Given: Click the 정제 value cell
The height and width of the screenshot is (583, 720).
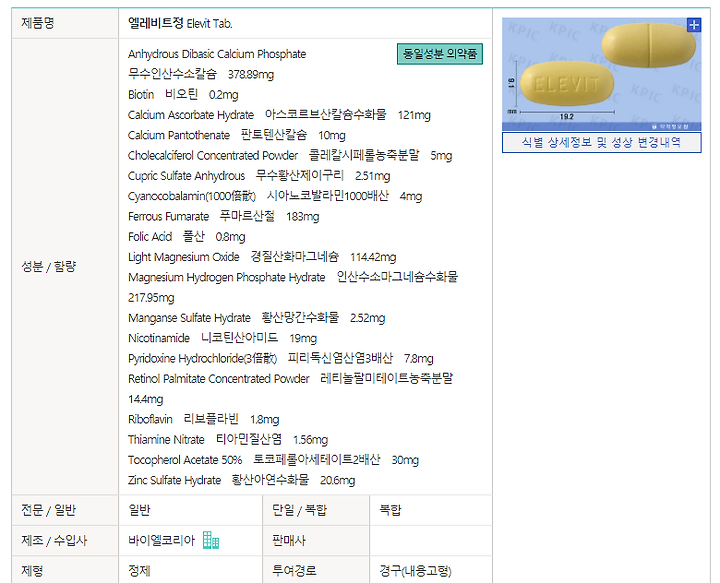Looking at the screenshot, I should pos(190,570).
